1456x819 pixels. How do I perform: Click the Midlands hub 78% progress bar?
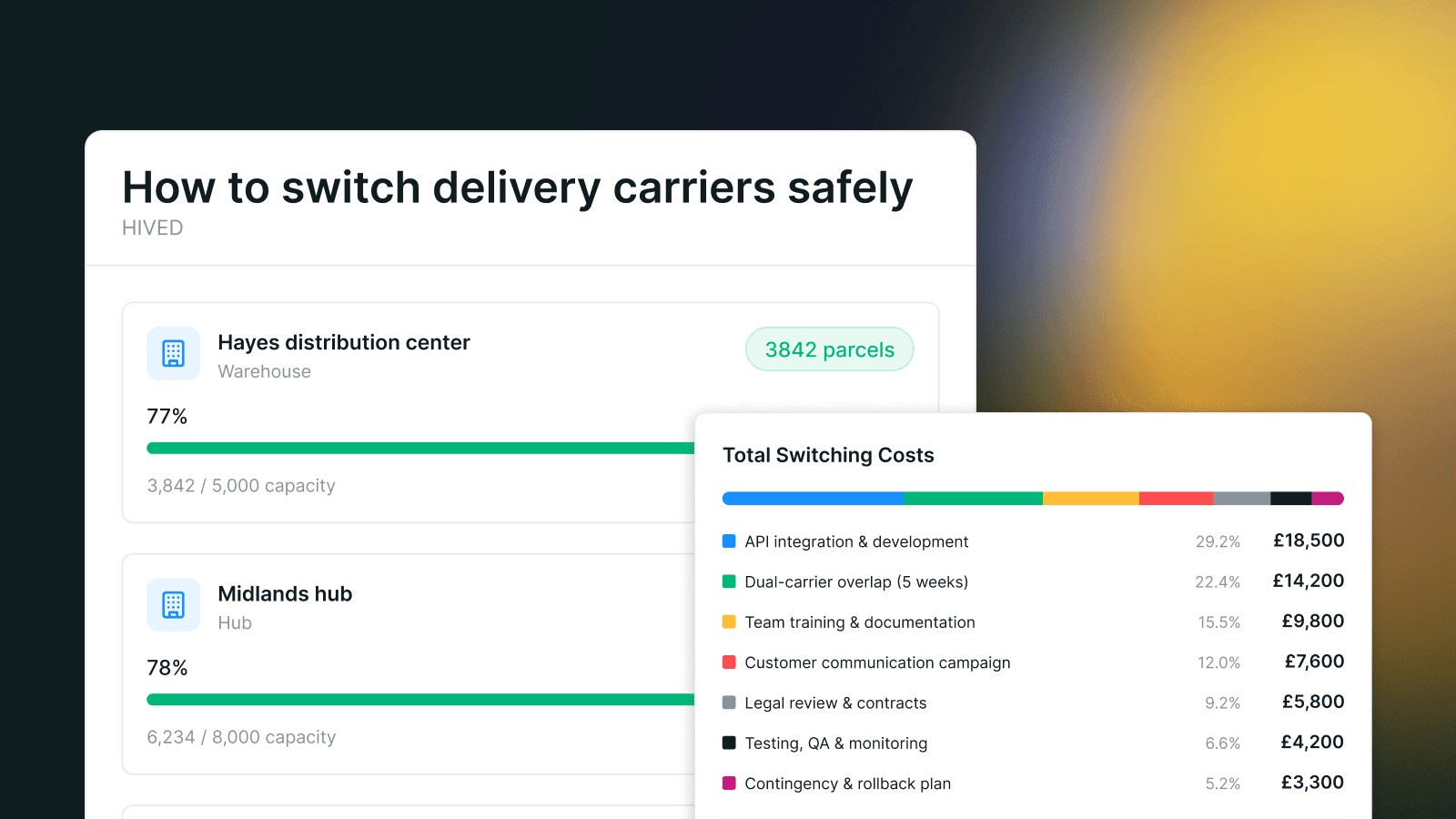(x=420, y=699)
